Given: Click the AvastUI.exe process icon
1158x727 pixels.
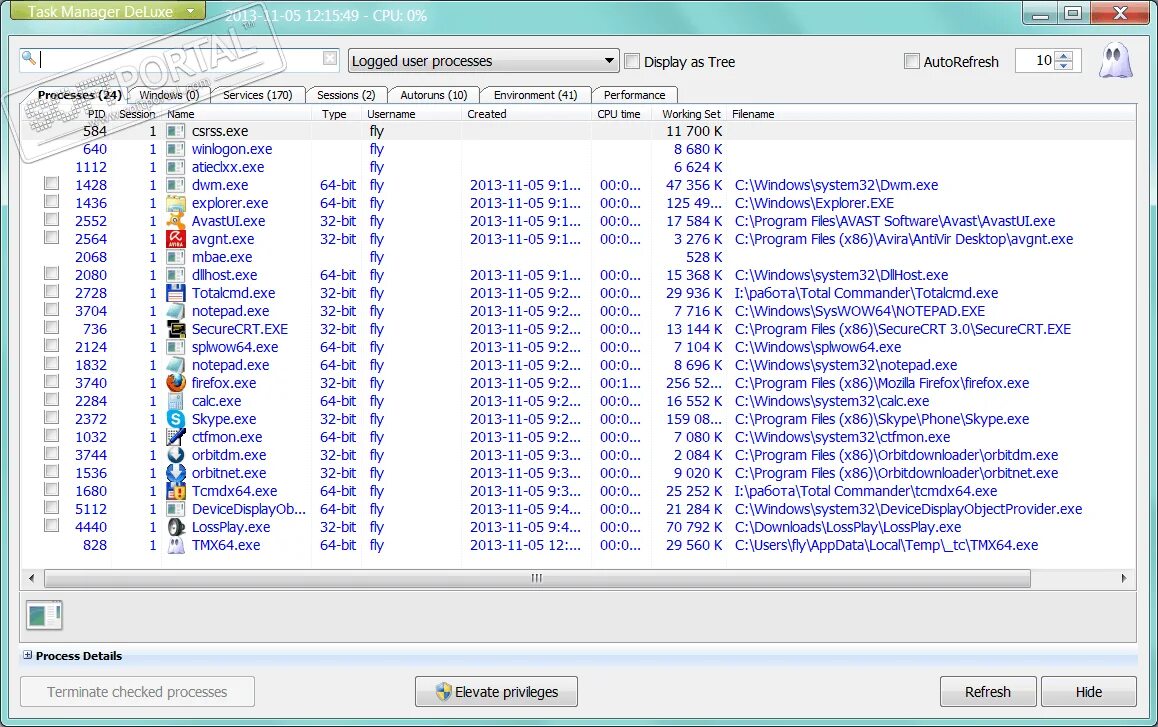Looking at the screenshot, I should click(x=176, y=221).
